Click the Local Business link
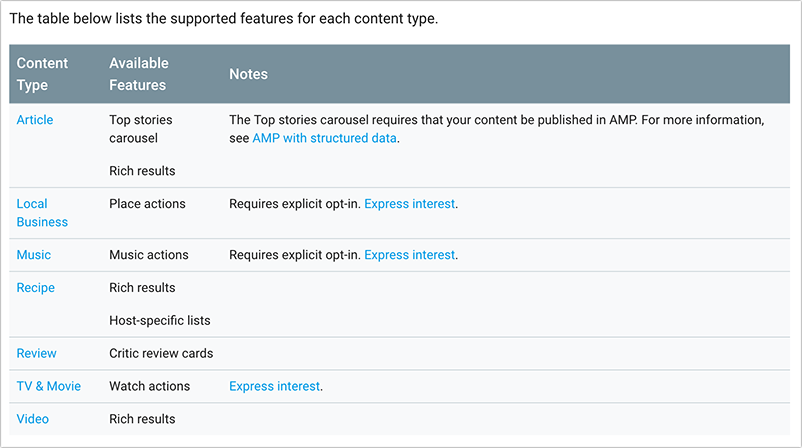Viewport: 802px width, 448px height. click(42, 213)
